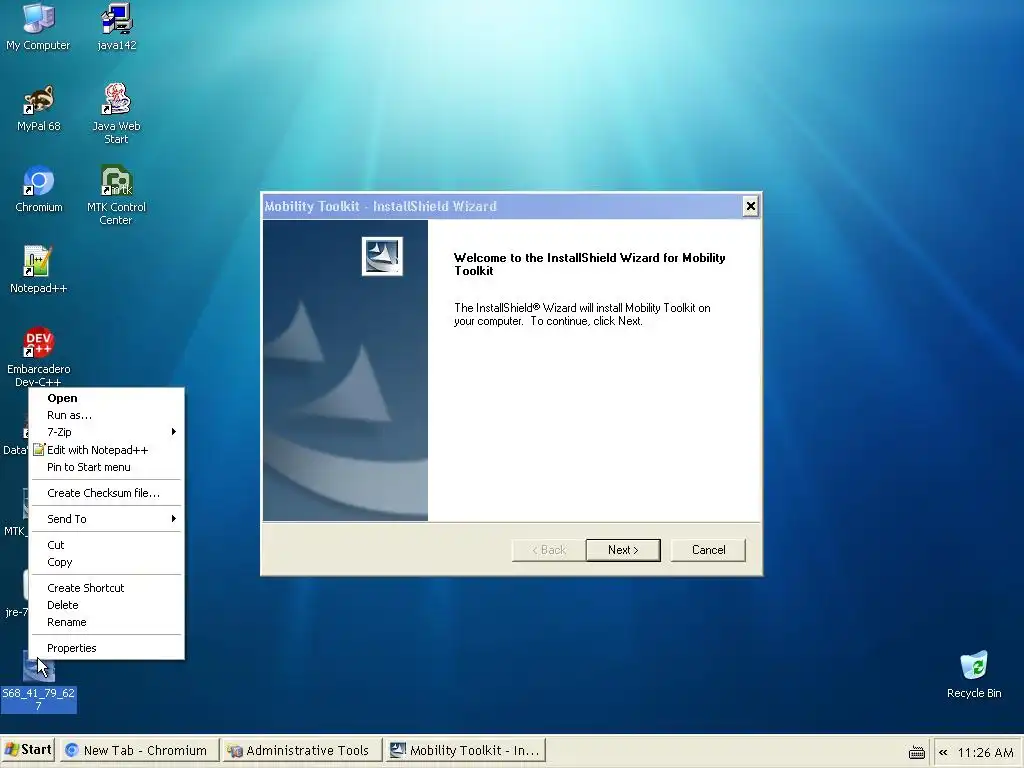Choose Pin to Start menu entry
This screenshot has width=1024, height=768.
click(x=106, y=467)
